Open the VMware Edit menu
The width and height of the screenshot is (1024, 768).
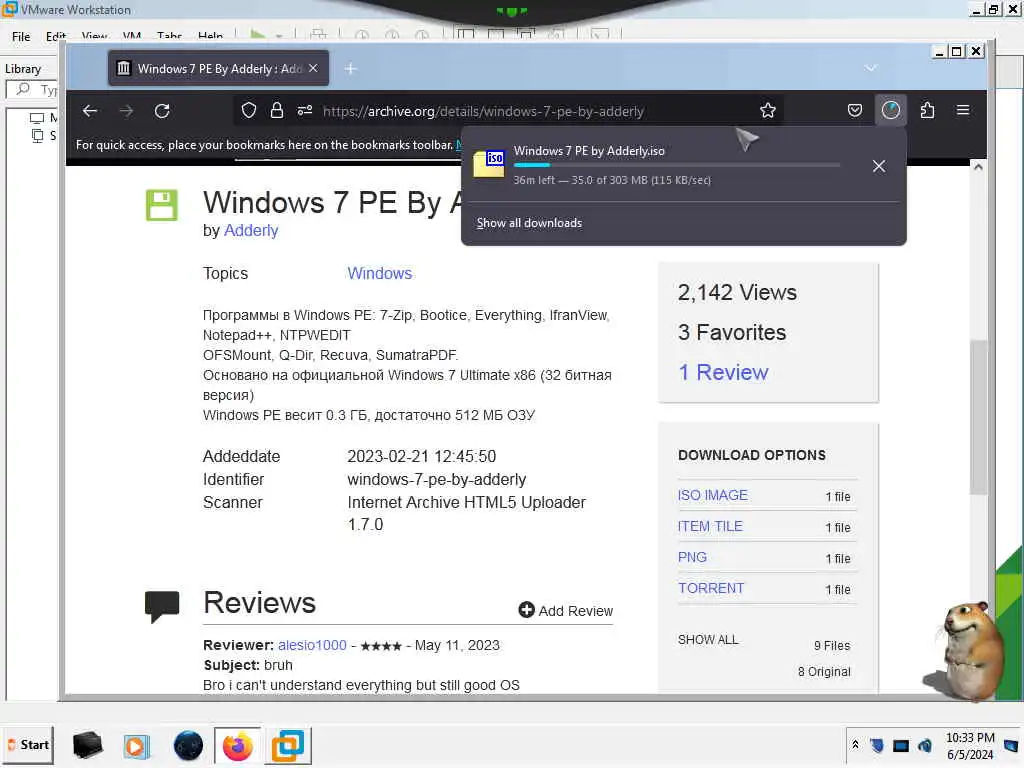click(56, 37)
